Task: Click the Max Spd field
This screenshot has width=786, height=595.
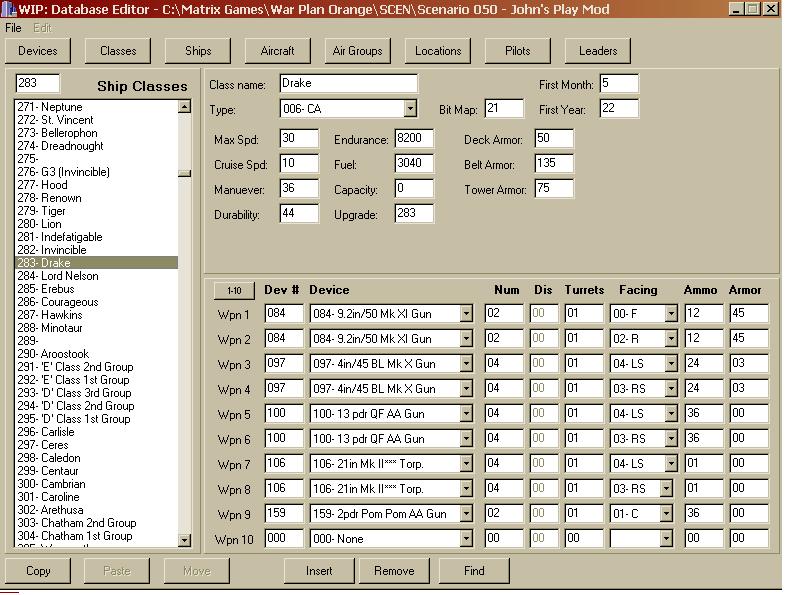Action: pos(299,138)
